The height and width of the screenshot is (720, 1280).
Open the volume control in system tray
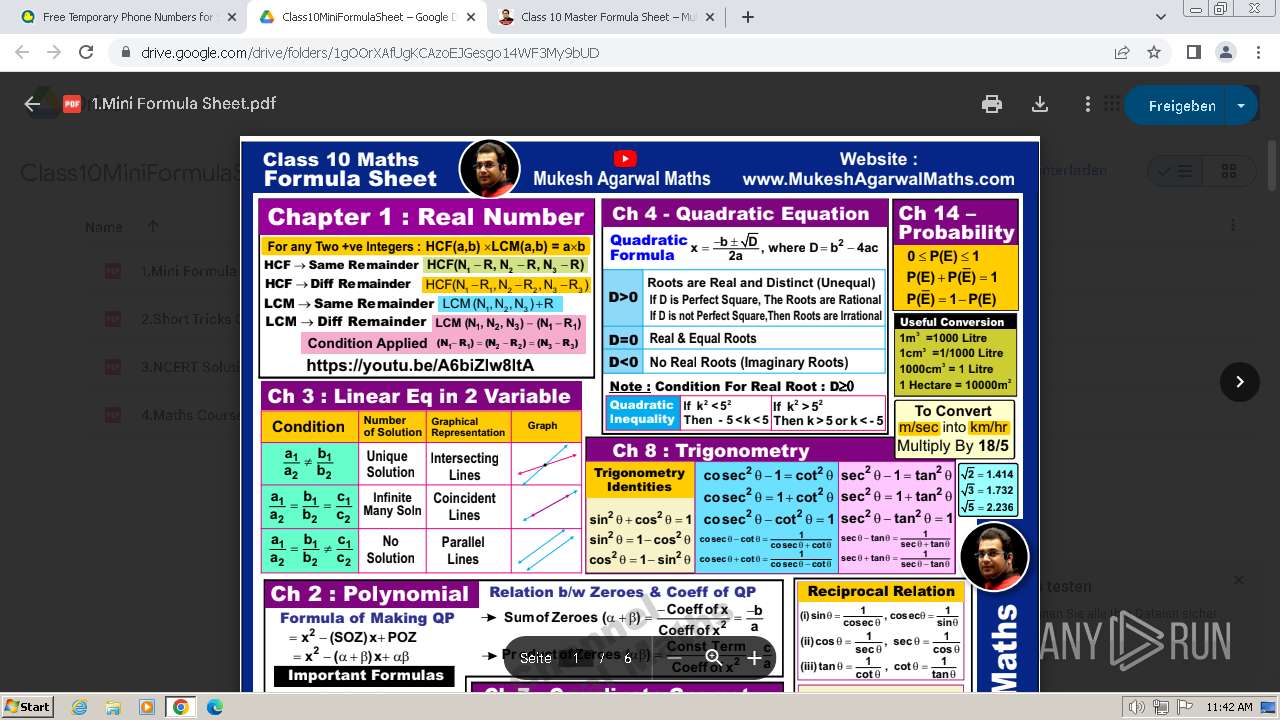pos(1138,707)
